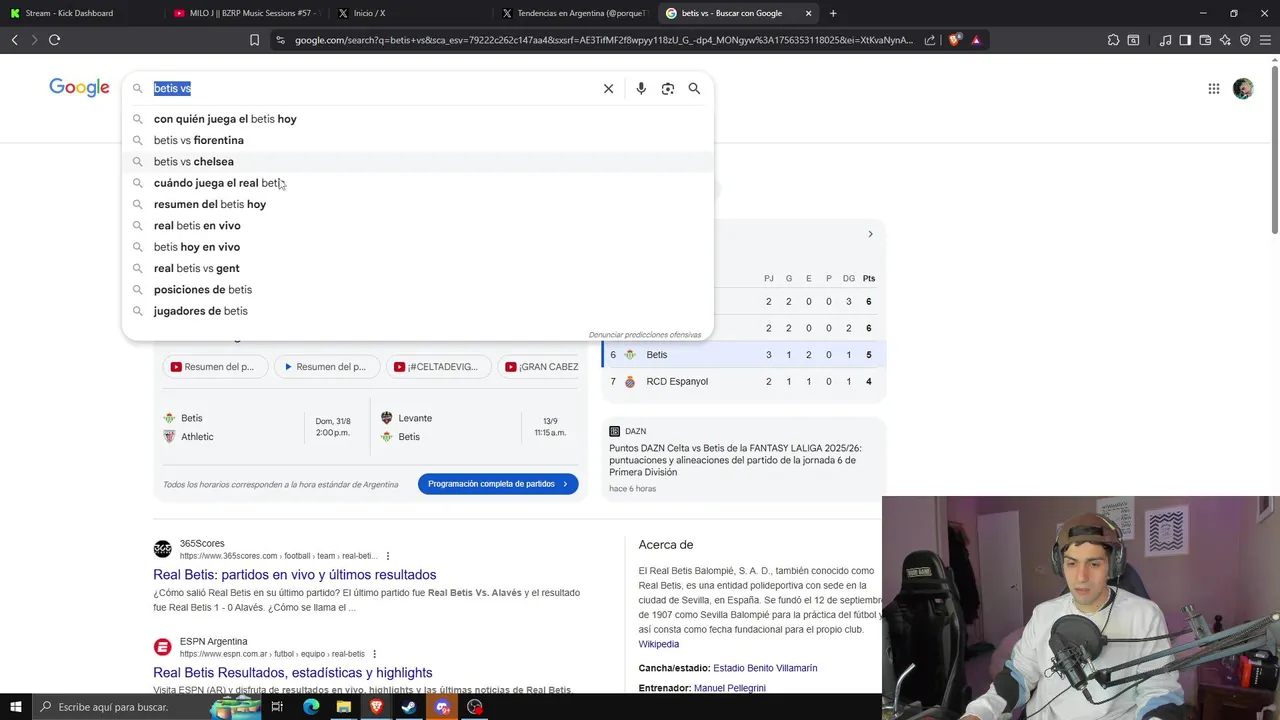Open the 365Scores result options menu
The height and width of the screenshot is (720, 1280).
[x=388, y=556]
